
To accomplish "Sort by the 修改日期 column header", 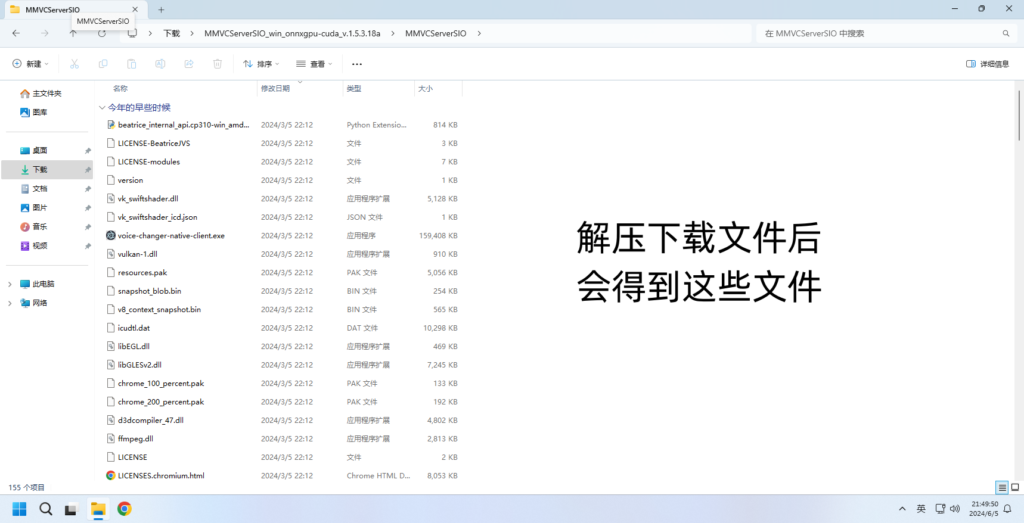I will [276, 88].
